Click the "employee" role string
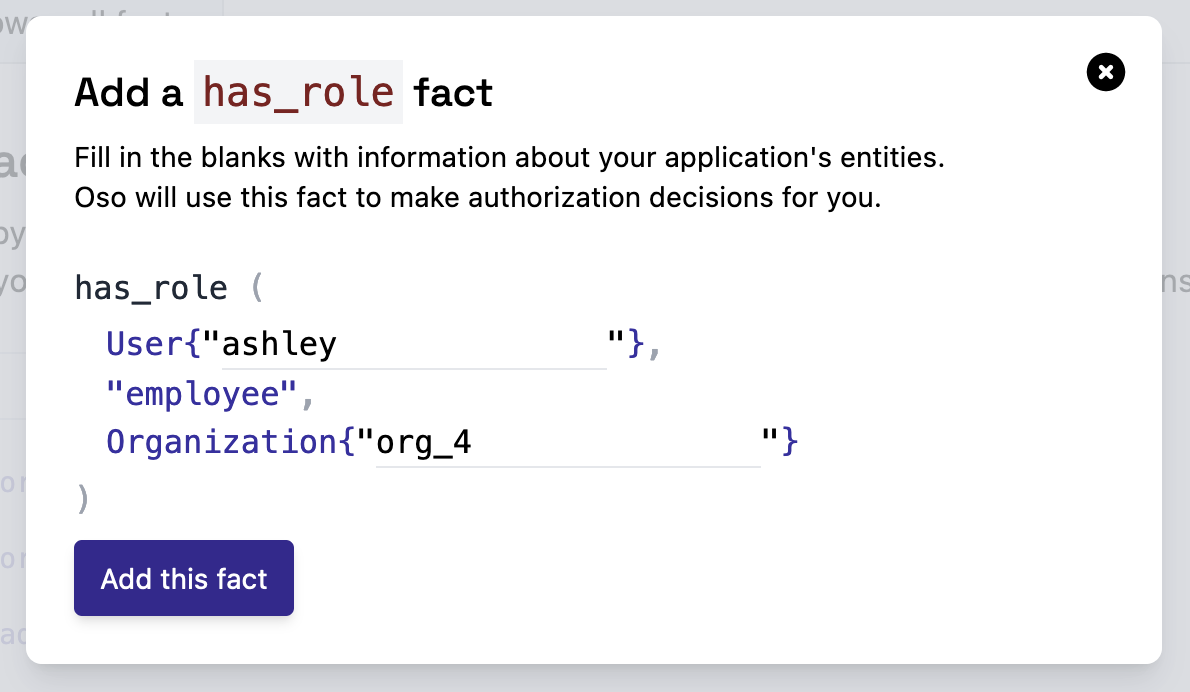Screen dimensions: 1190x692 point(202,395)
